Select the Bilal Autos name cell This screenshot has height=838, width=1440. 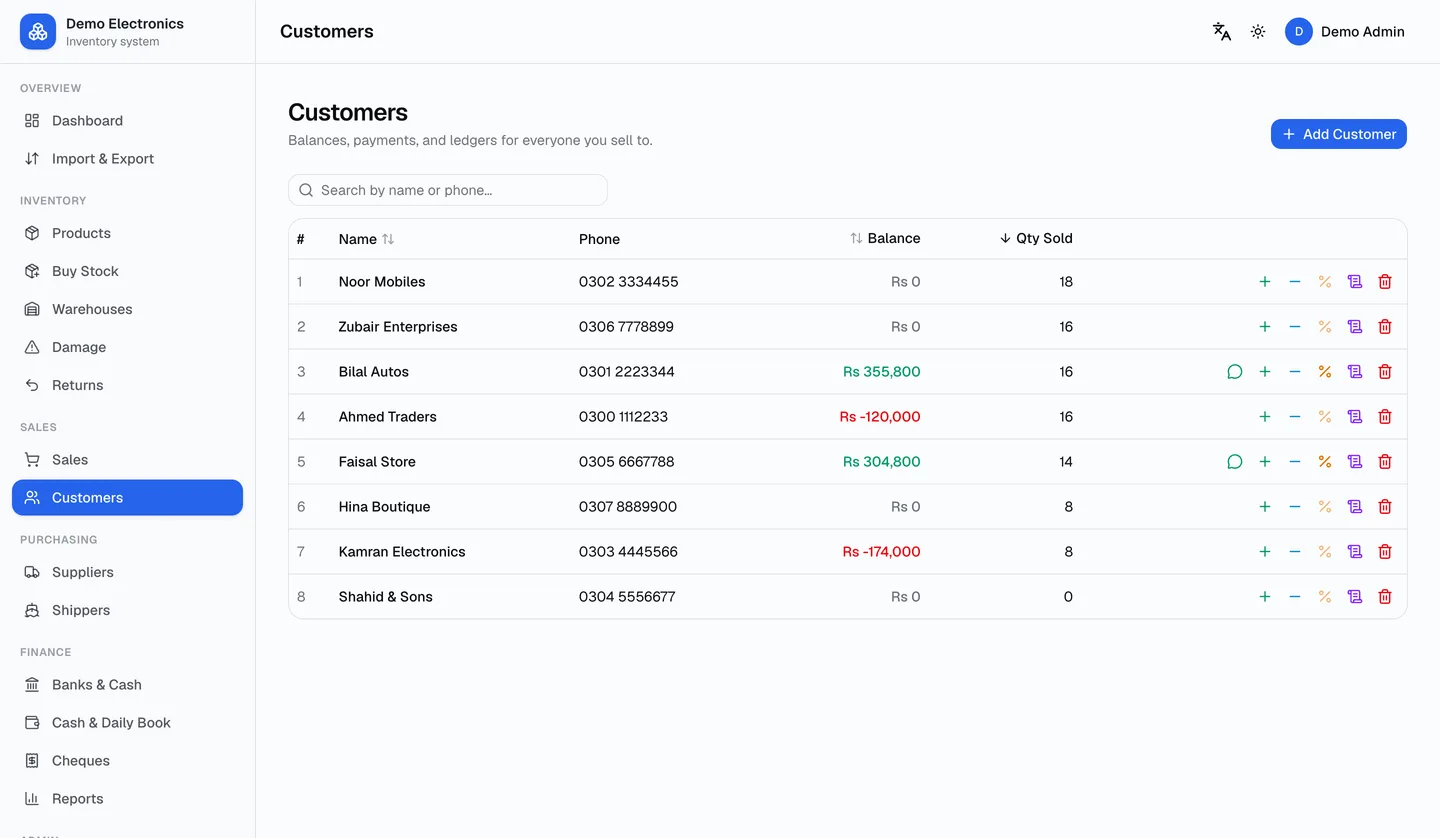tap(374, 372)
